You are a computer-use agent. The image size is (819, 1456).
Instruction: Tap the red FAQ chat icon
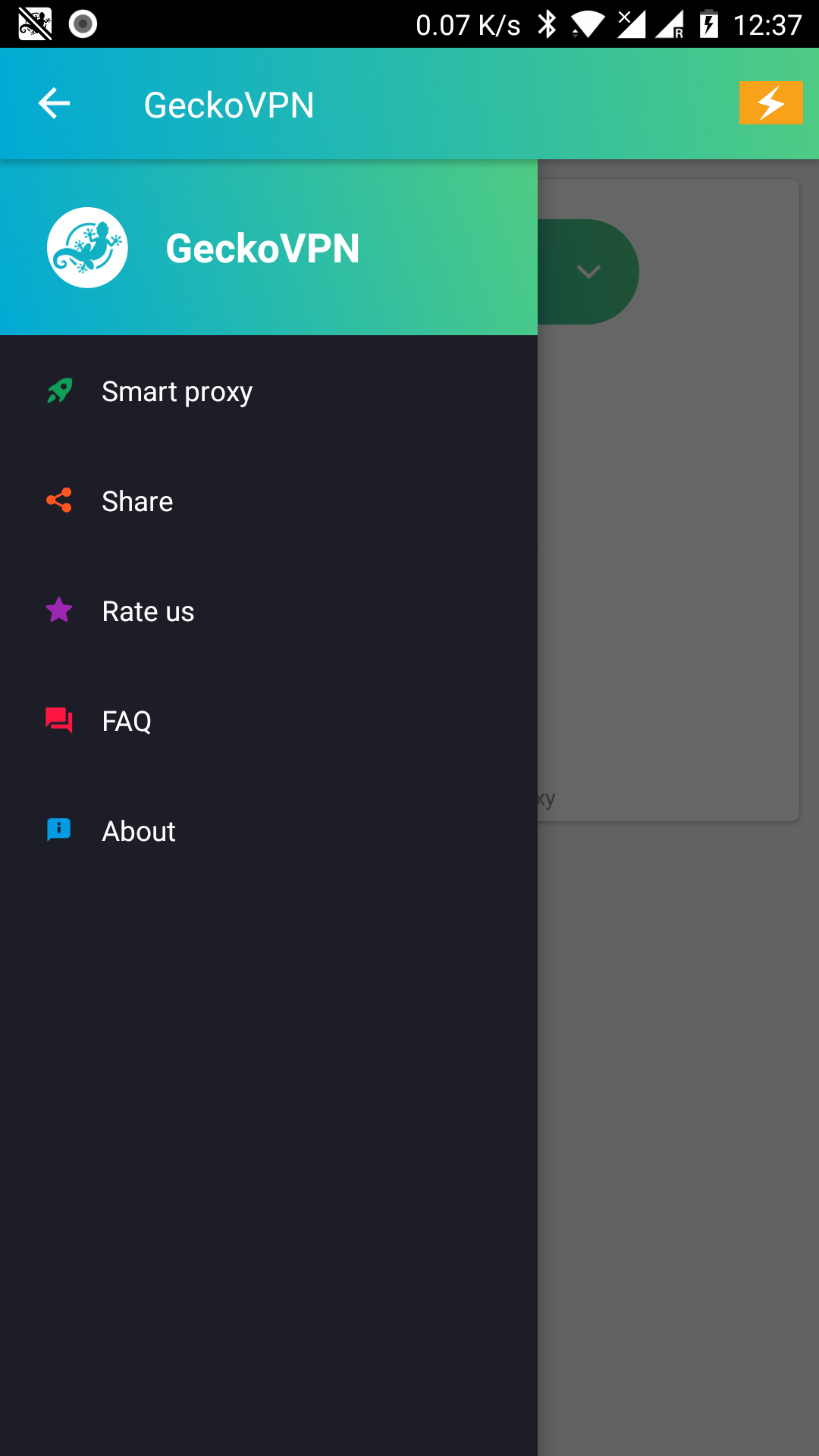pos(59,720)
